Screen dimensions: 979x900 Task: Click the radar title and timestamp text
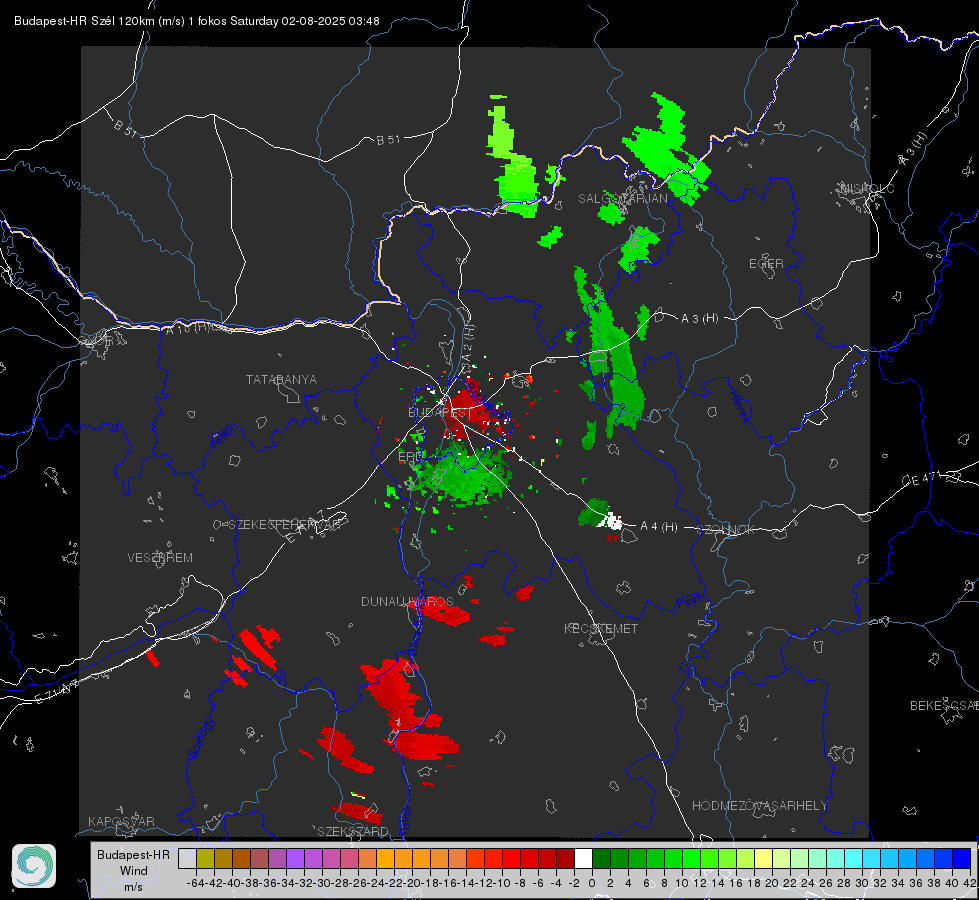197,21
